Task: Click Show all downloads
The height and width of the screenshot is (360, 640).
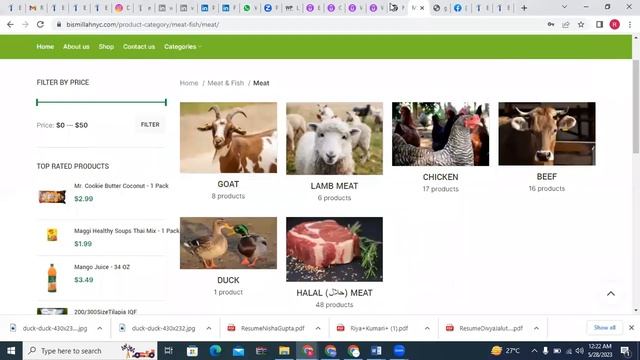Action: pos(604,328)
